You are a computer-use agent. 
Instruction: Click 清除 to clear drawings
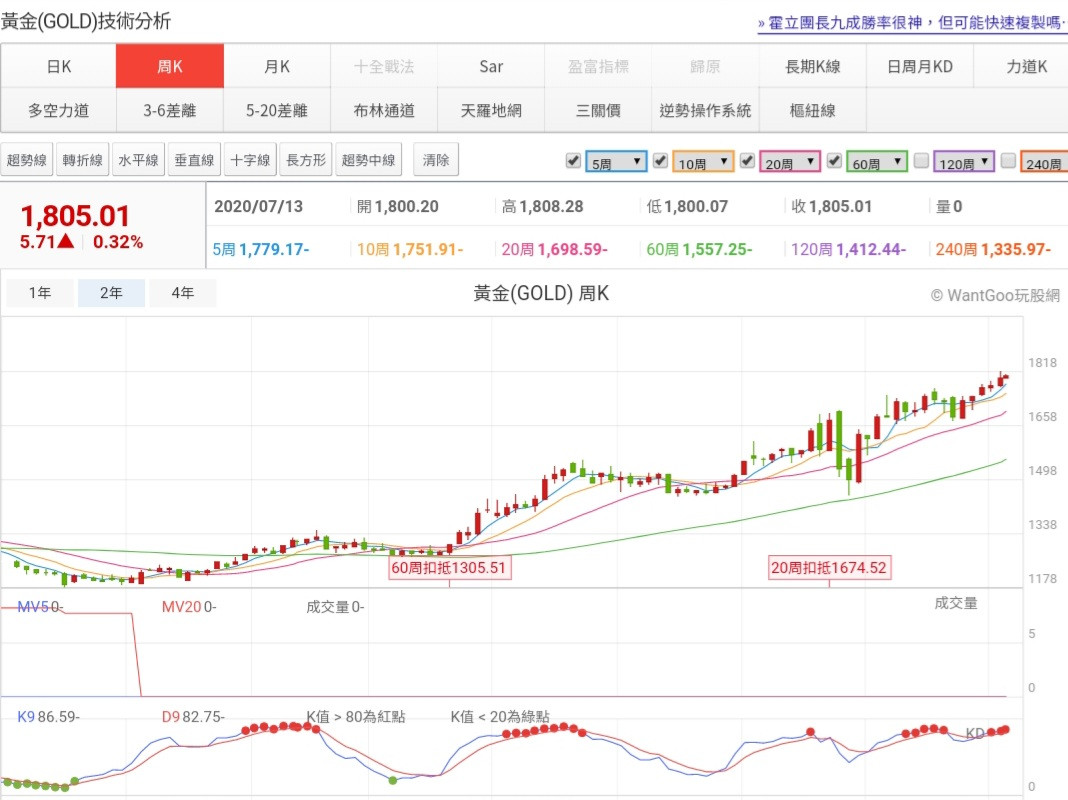pos(436,160)
